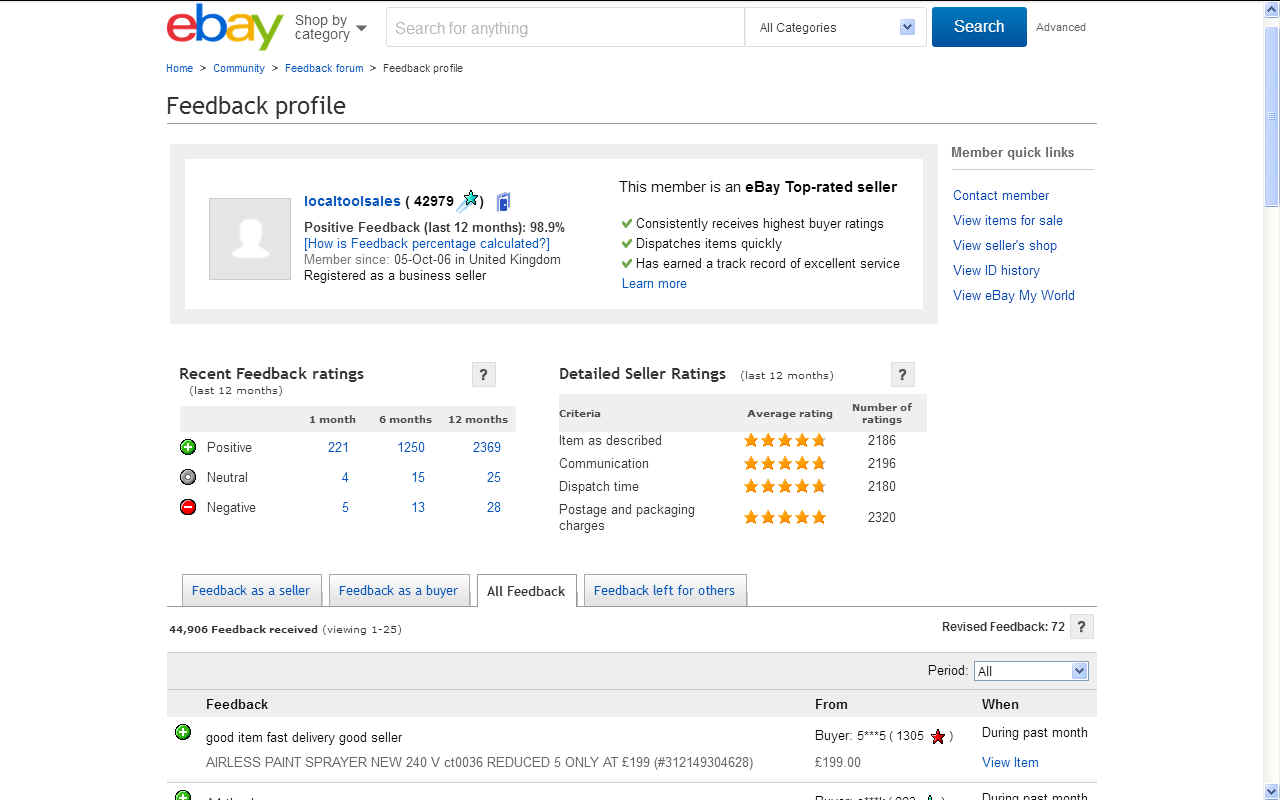Viewport: 1280px width, 800px height.
Task: Click red star next to buyer 5***5
Action: coord(938,737)
